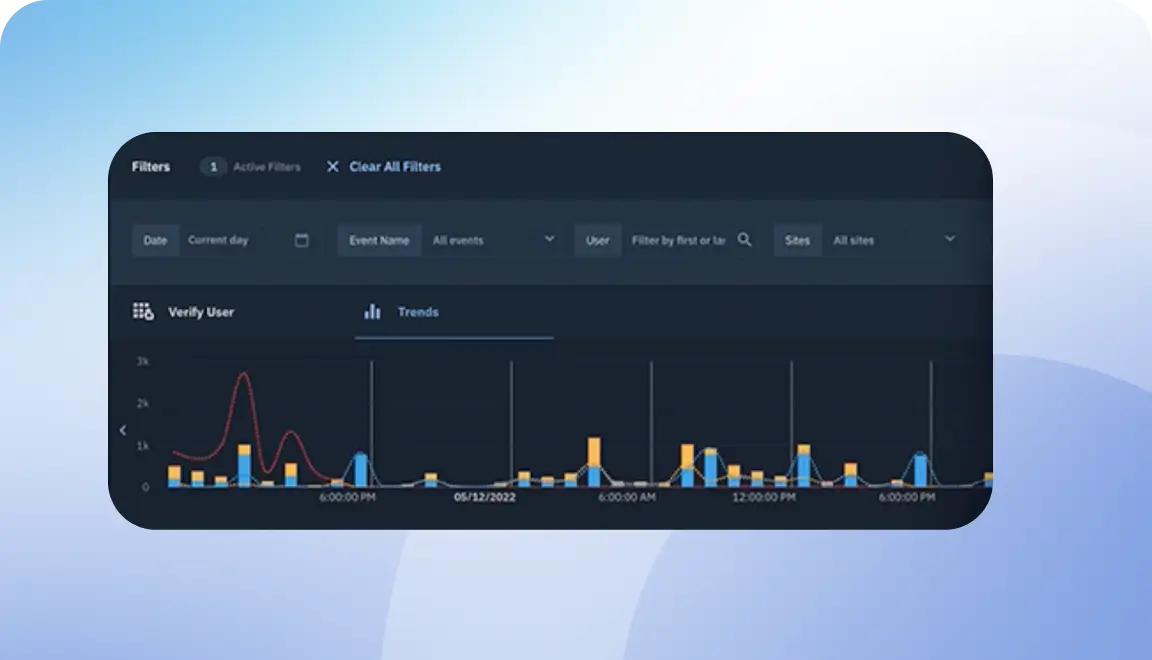This screenshot has width=1152, height=660.
Task: Click the Event Name filter label
Action: (x=379, y=240)
